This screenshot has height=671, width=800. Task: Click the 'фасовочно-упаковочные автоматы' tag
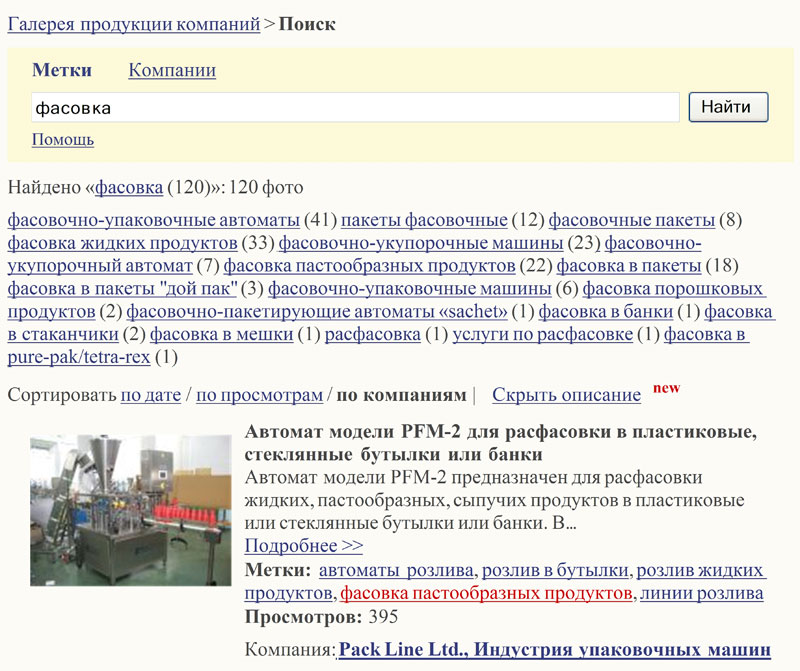click(153, 220)
